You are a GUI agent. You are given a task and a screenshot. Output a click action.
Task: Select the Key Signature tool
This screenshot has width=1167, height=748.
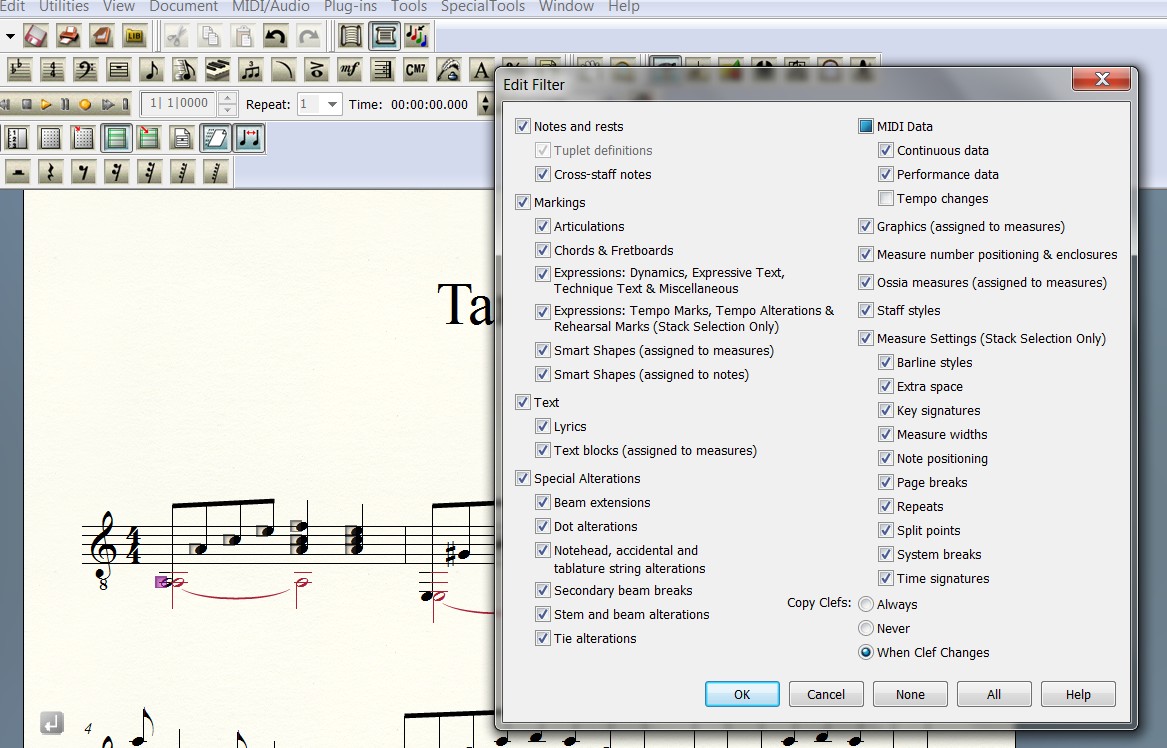pos(21,69)
